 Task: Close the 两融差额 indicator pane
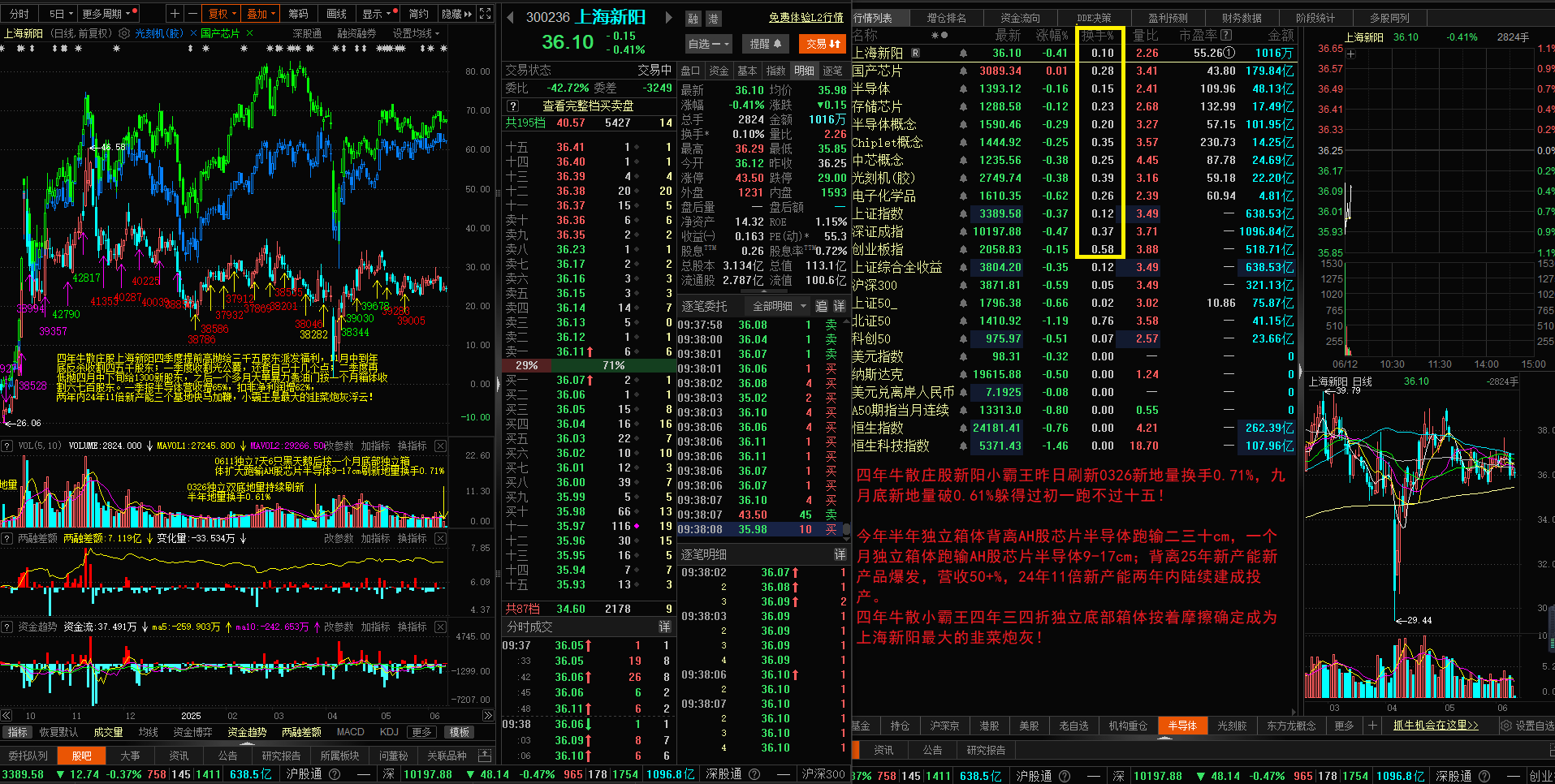[x=440, y=538]
